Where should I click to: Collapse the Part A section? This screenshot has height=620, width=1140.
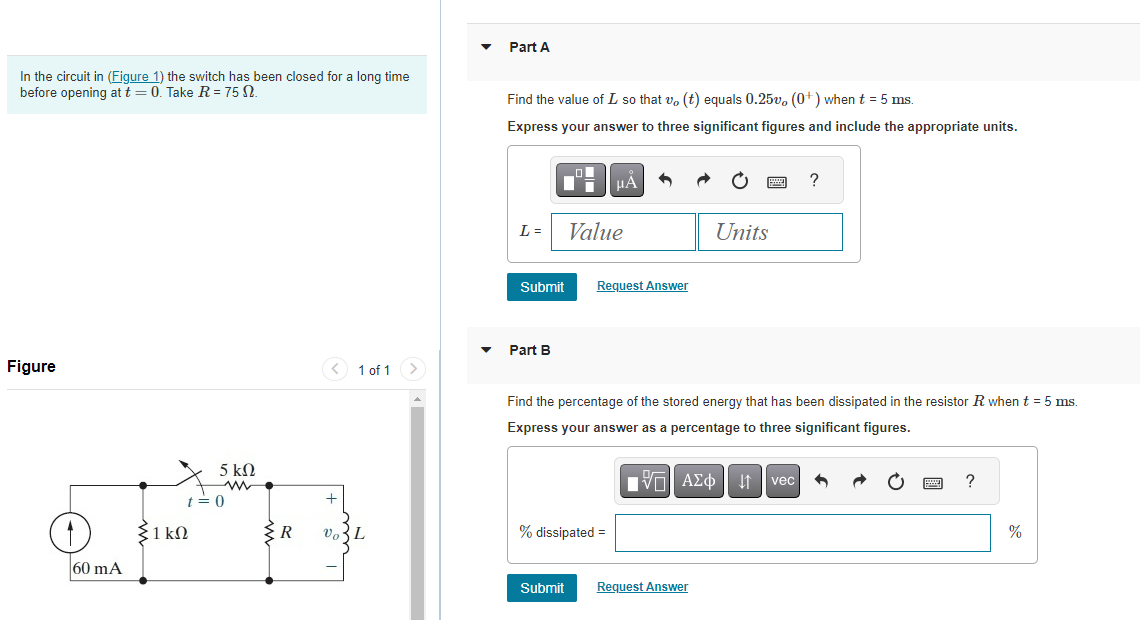[485, 46]
